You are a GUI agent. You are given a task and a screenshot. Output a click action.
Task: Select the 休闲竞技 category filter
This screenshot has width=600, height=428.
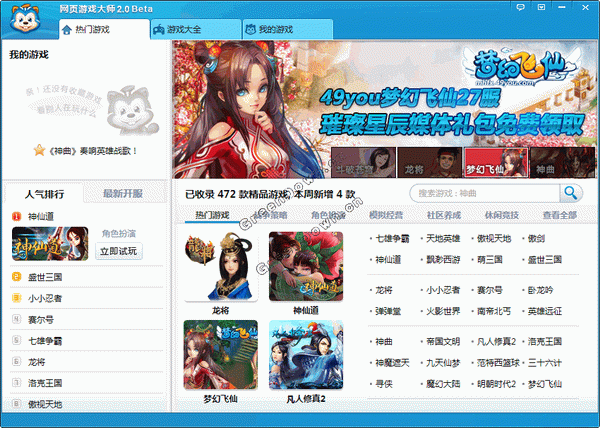pos(502,215)
